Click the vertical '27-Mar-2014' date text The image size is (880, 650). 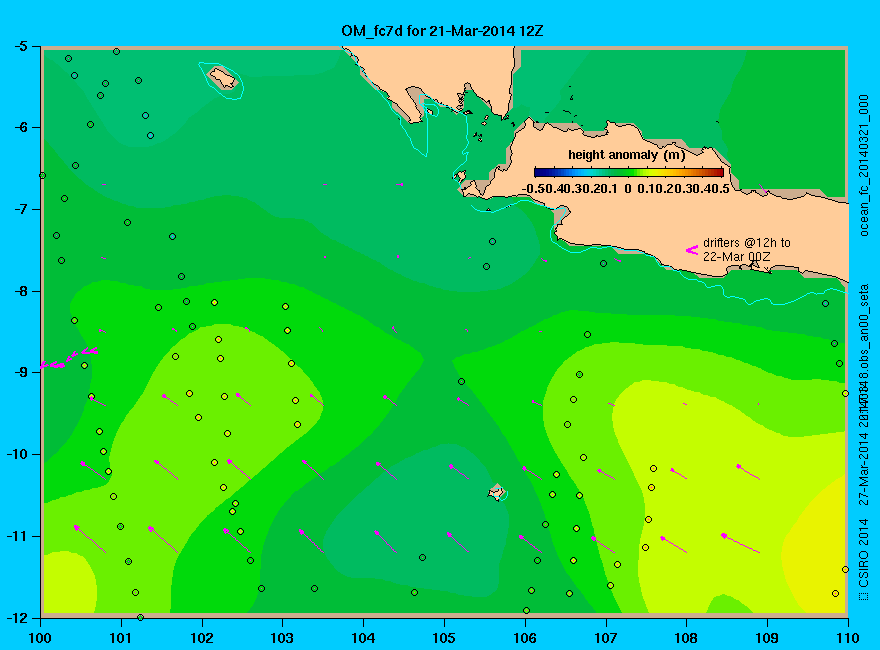864,470
